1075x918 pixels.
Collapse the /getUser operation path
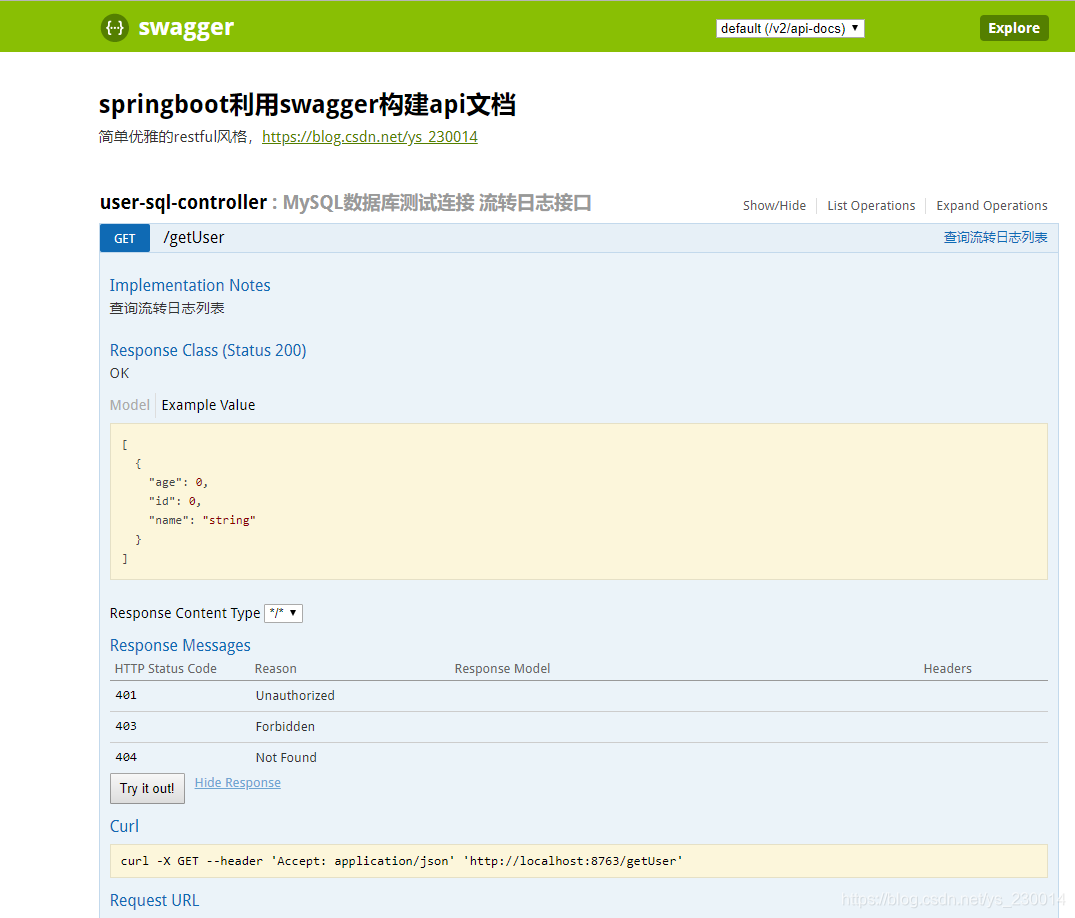point(193,238)
